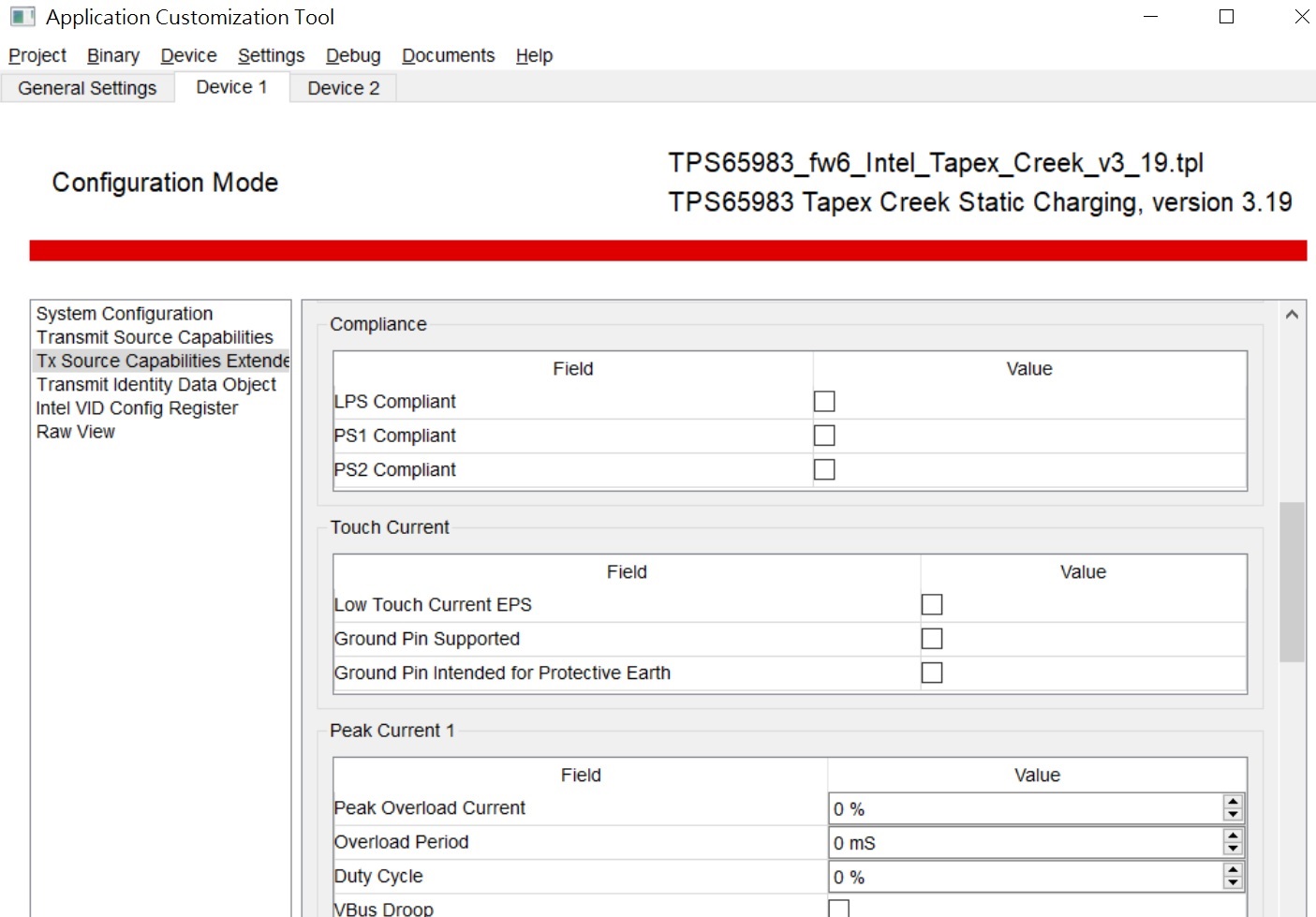Click the Value header in Compliance table
Screen dimensions: 1316x917
[1029, 369]
